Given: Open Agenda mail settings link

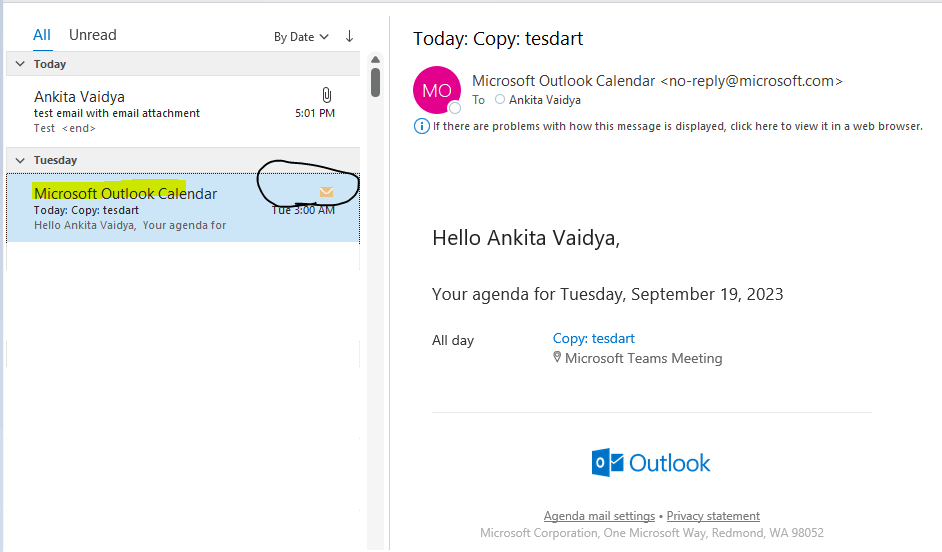Looking at the screenshot, I should tap(599, 516).
